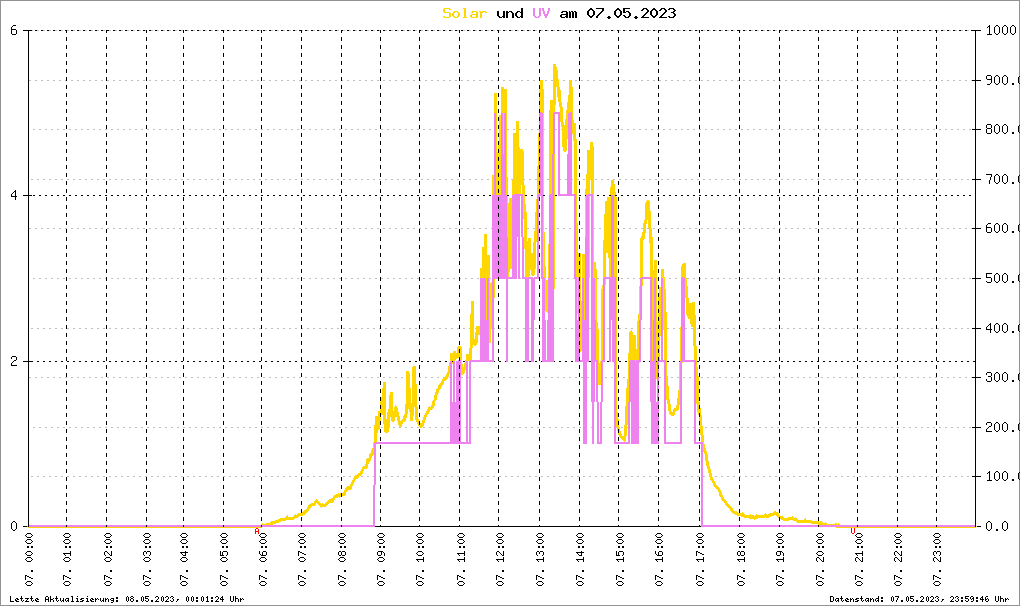The width and height of the screenshot is (1020, 606).
Task: Click the violet "UV" word in title
Action: coord(540,13)
